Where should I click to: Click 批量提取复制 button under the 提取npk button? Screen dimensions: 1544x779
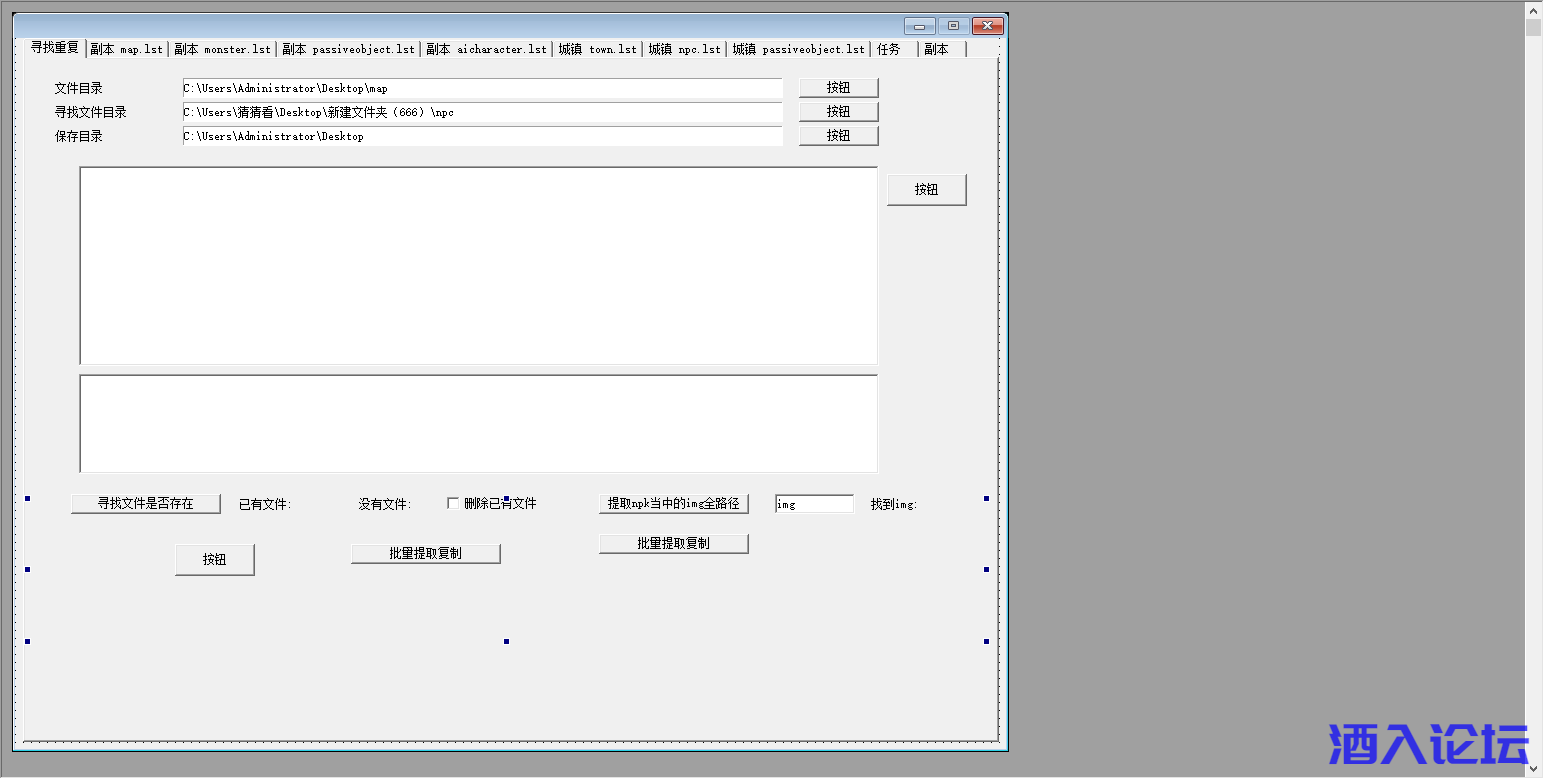[x=673, y=543]
